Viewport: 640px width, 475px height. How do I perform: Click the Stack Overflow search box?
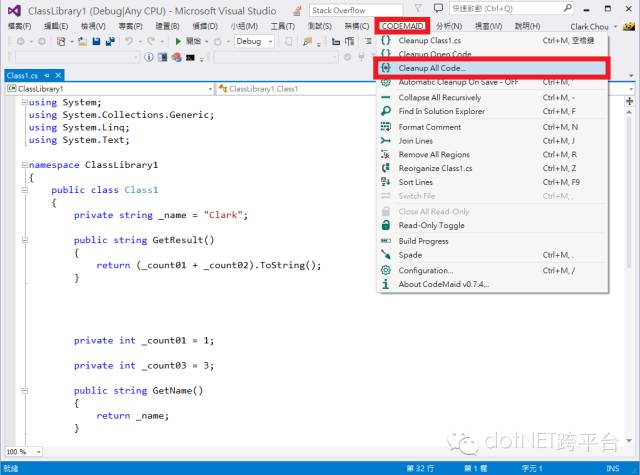(356, 10)
